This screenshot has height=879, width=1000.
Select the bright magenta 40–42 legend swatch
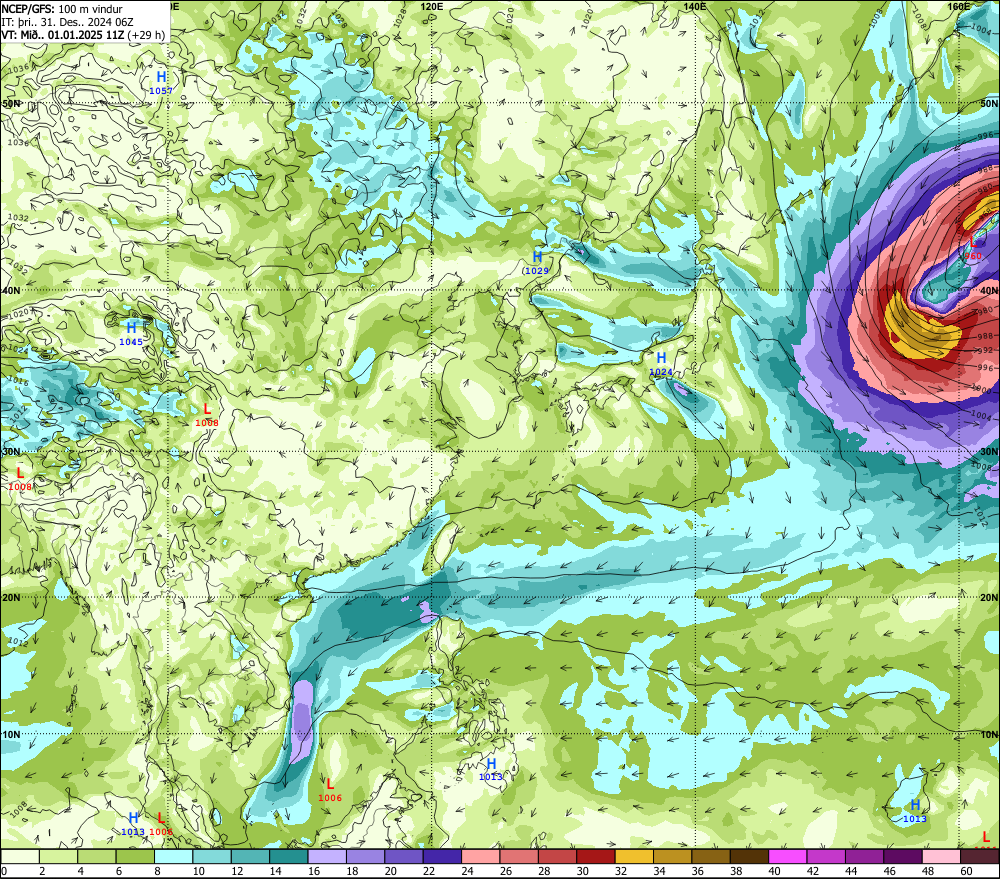(788, 856)
